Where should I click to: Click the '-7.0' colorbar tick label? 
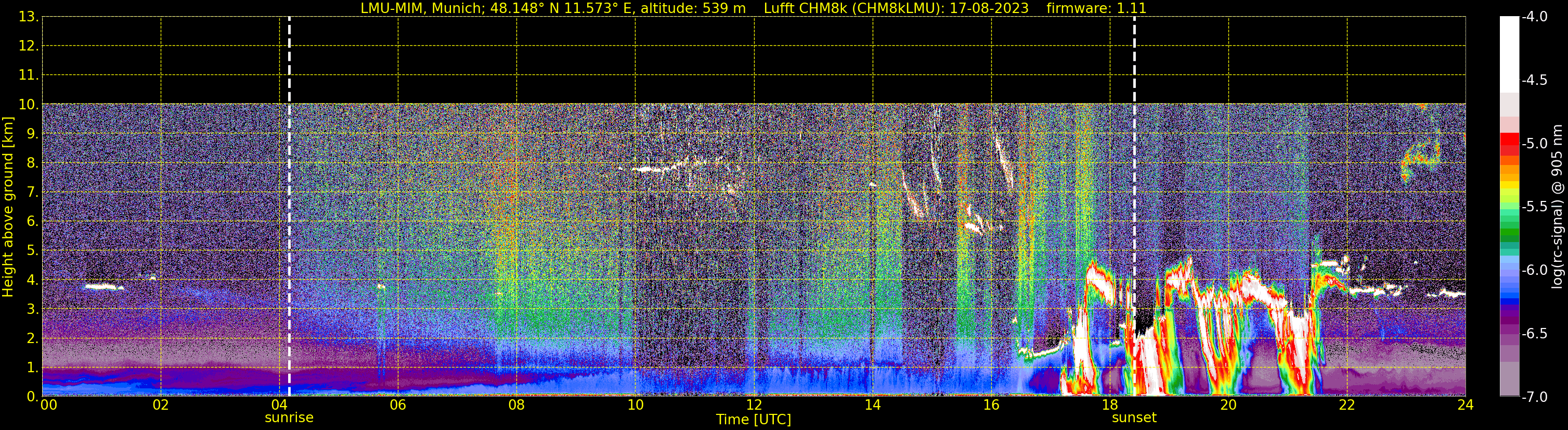(1534, 397)
